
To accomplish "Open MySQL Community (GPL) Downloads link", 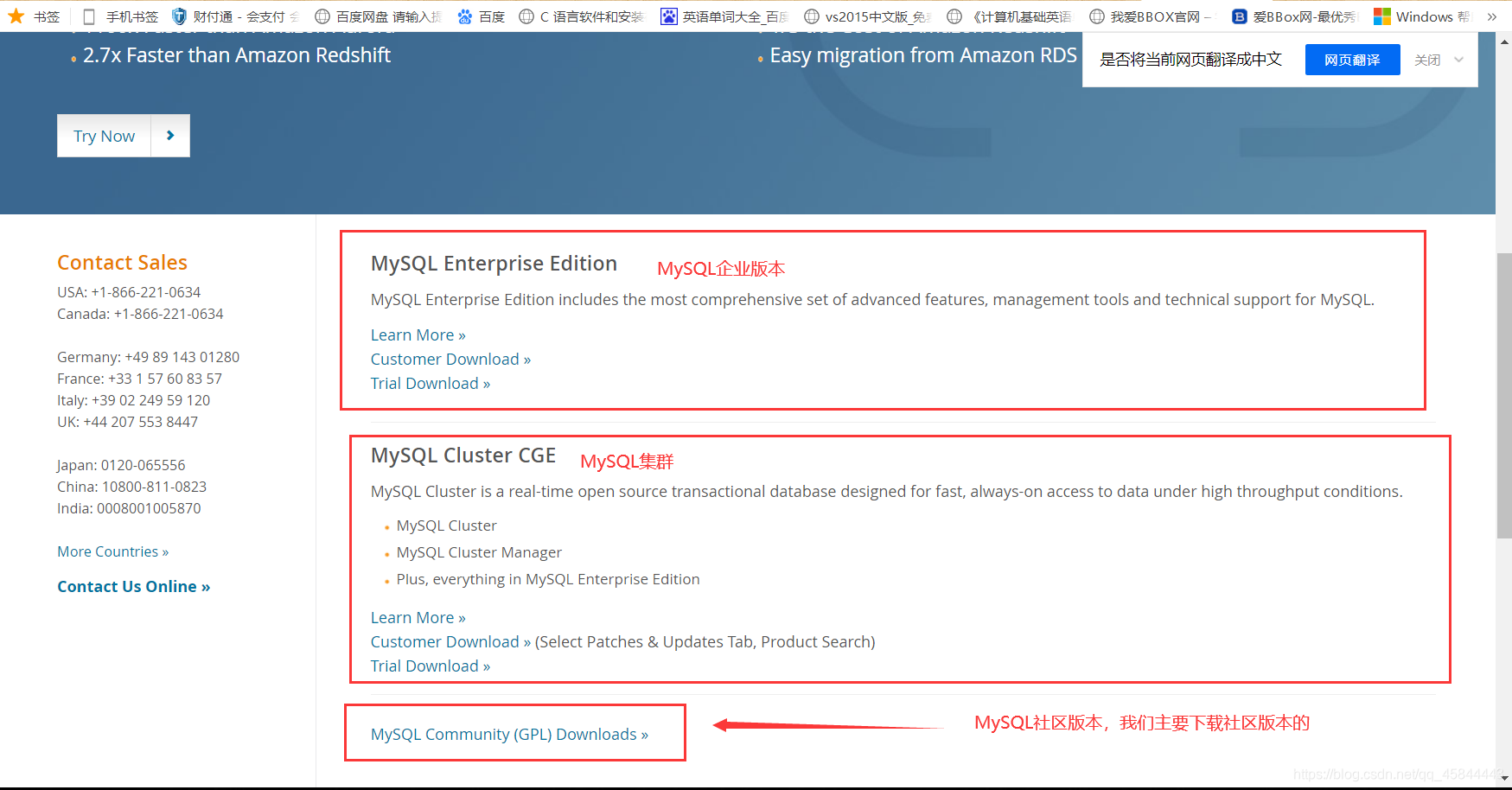I will click(509, 735).
